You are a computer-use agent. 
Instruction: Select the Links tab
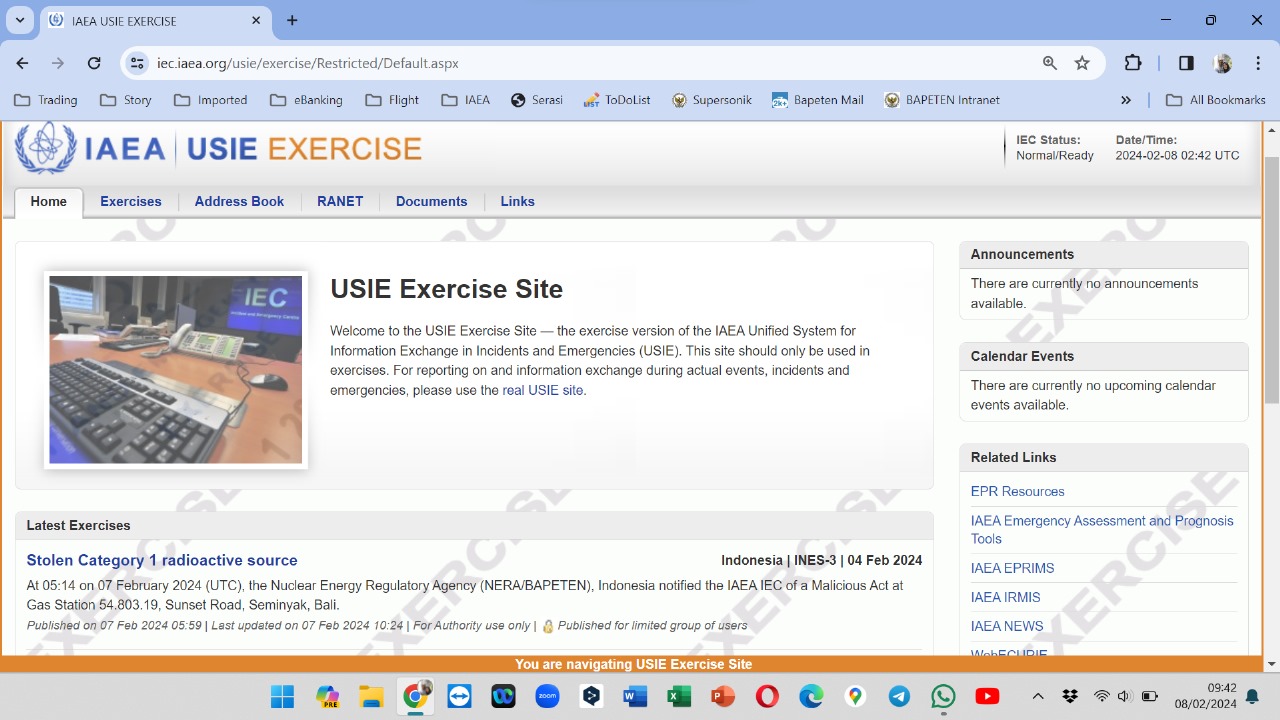(517, 201)
